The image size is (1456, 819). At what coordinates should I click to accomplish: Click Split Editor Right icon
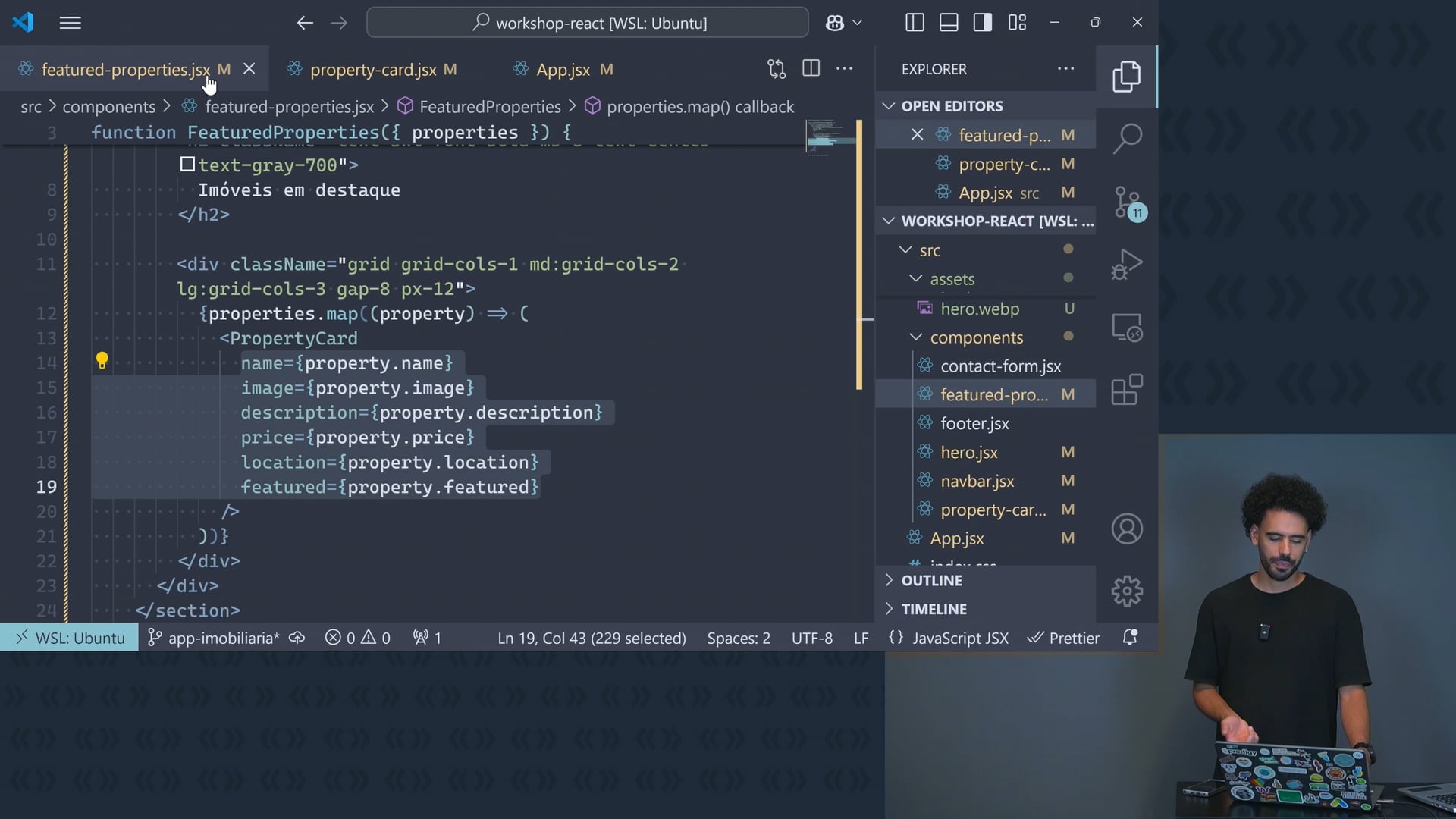811,68
